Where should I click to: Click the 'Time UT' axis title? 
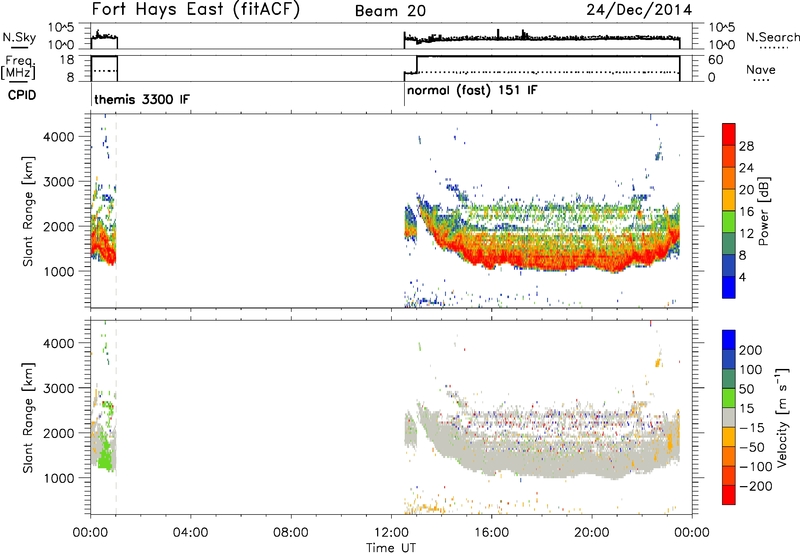[x=391, y=548]
